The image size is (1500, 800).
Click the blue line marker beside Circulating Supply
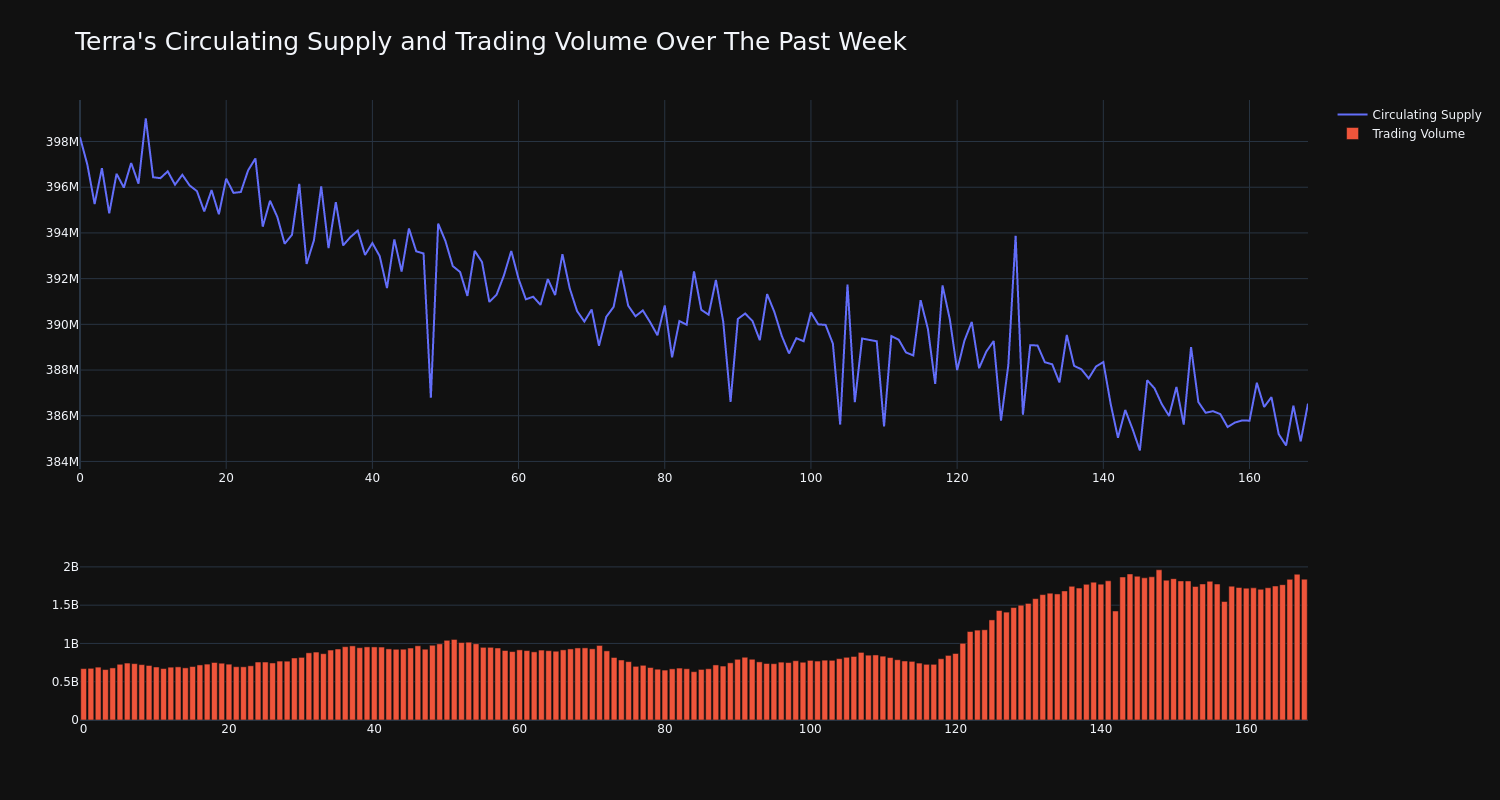1352,115
